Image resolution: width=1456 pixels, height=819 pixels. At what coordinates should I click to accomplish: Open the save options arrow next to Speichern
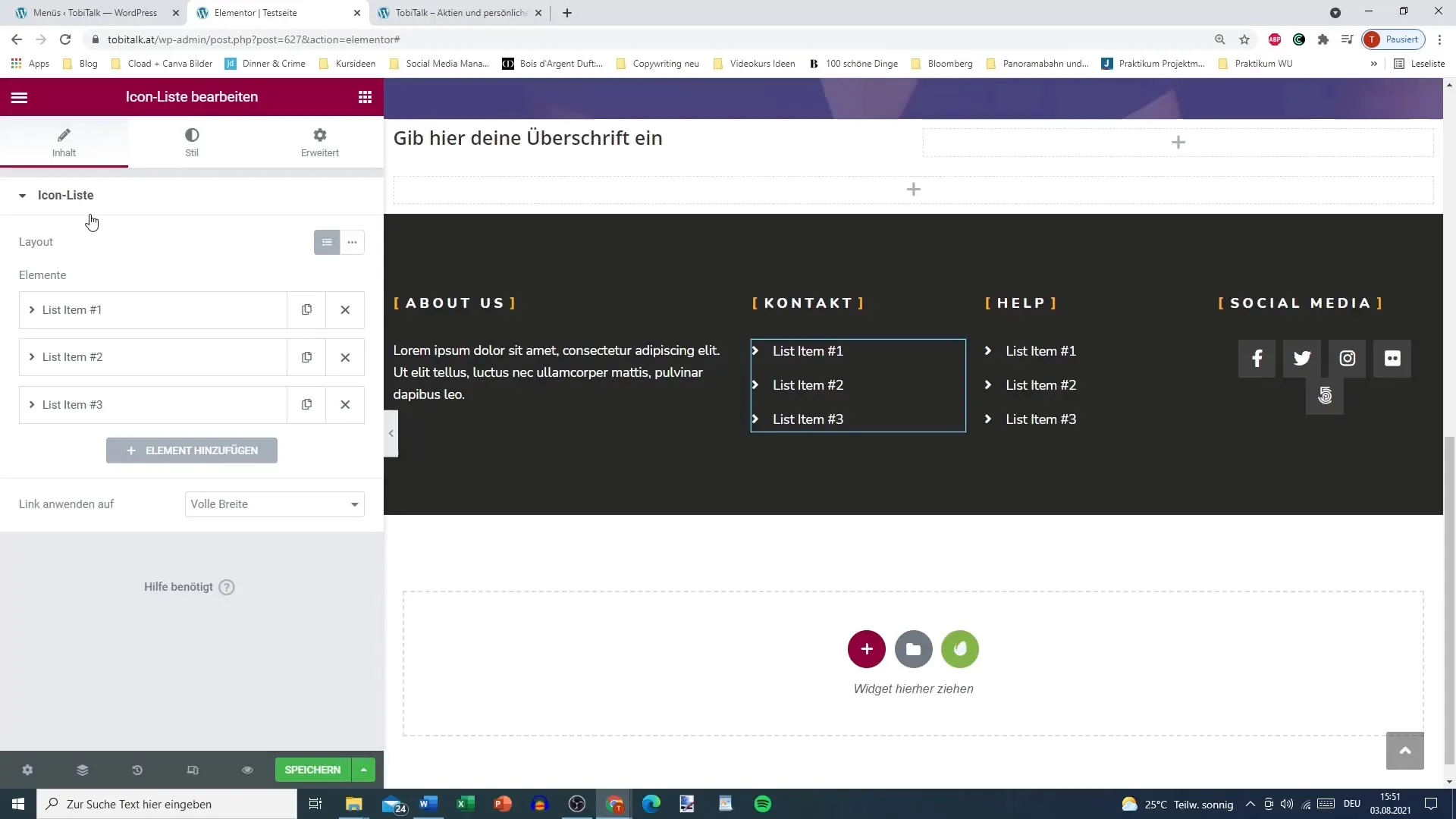(x=364, y=770)
